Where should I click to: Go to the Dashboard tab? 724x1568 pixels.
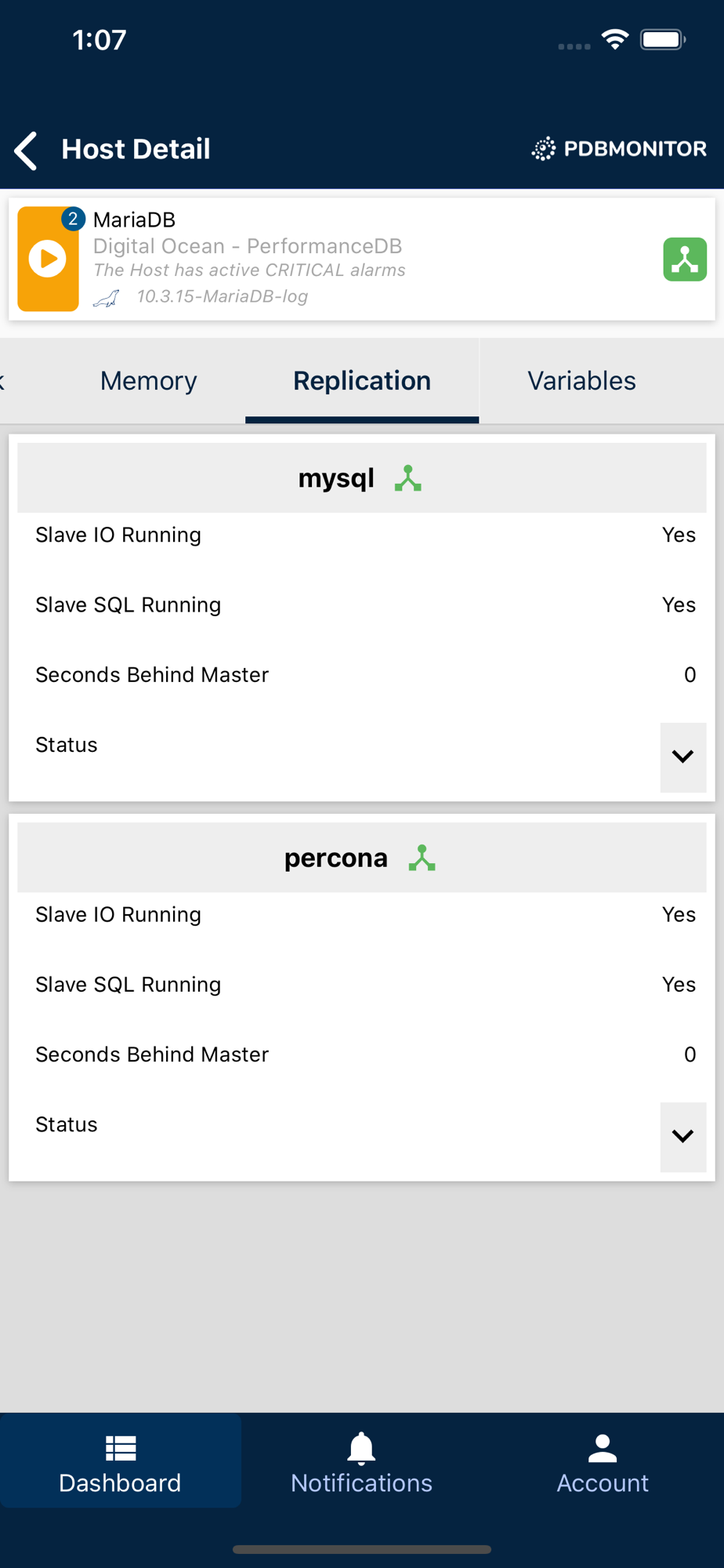coord(121,1462)
